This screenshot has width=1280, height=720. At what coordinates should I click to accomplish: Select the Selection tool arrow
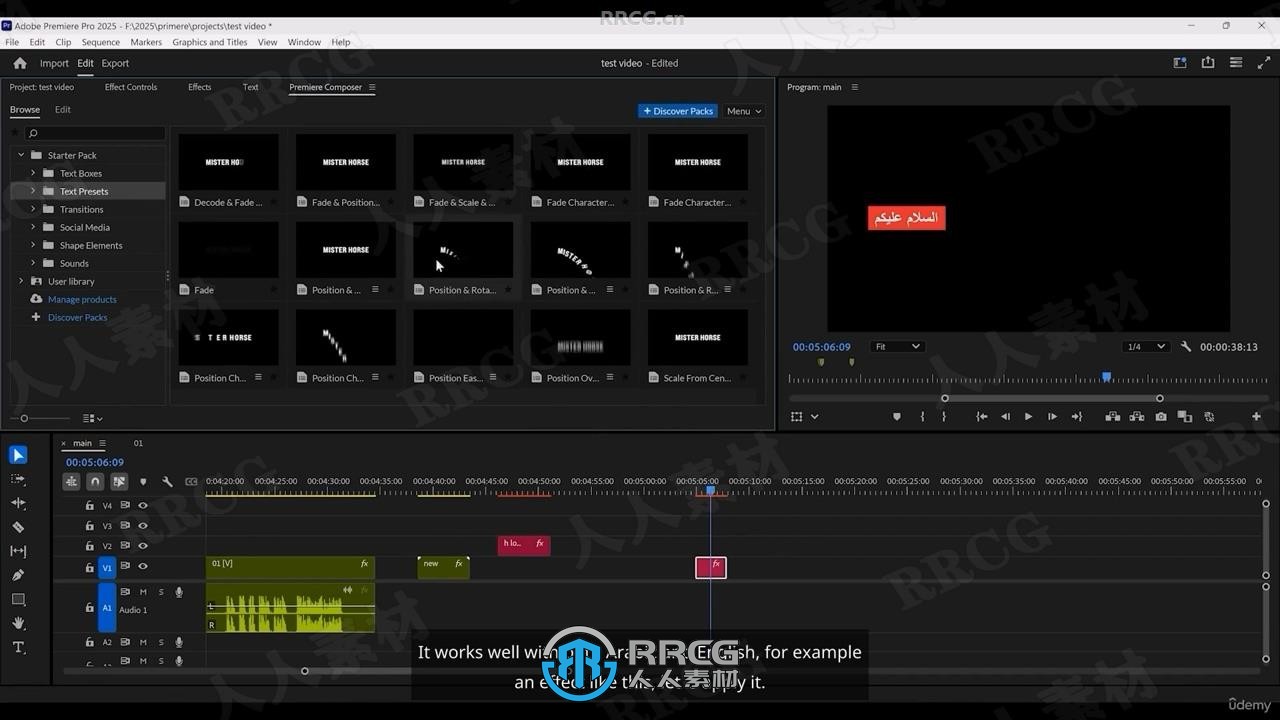tap(18, 455)
